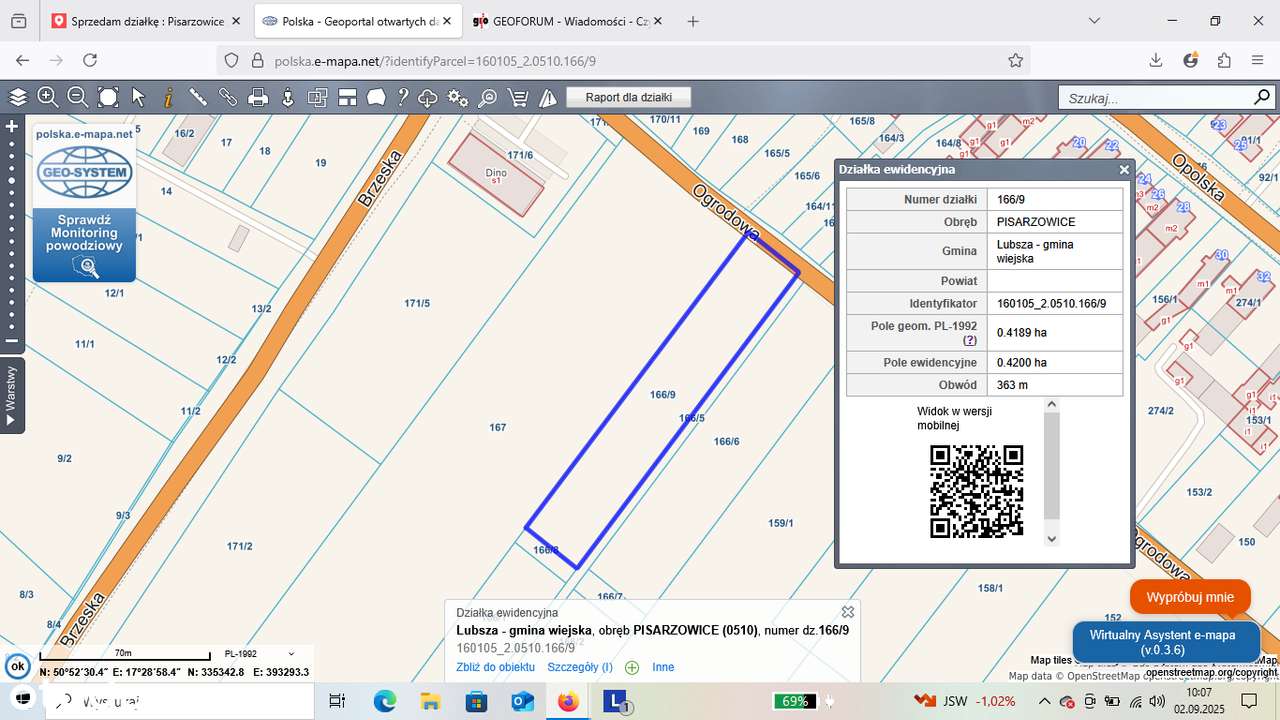The height and width of the screenshot is (720, 1280).
Task: Click the cloud download icon
Action: pos(428,97)
